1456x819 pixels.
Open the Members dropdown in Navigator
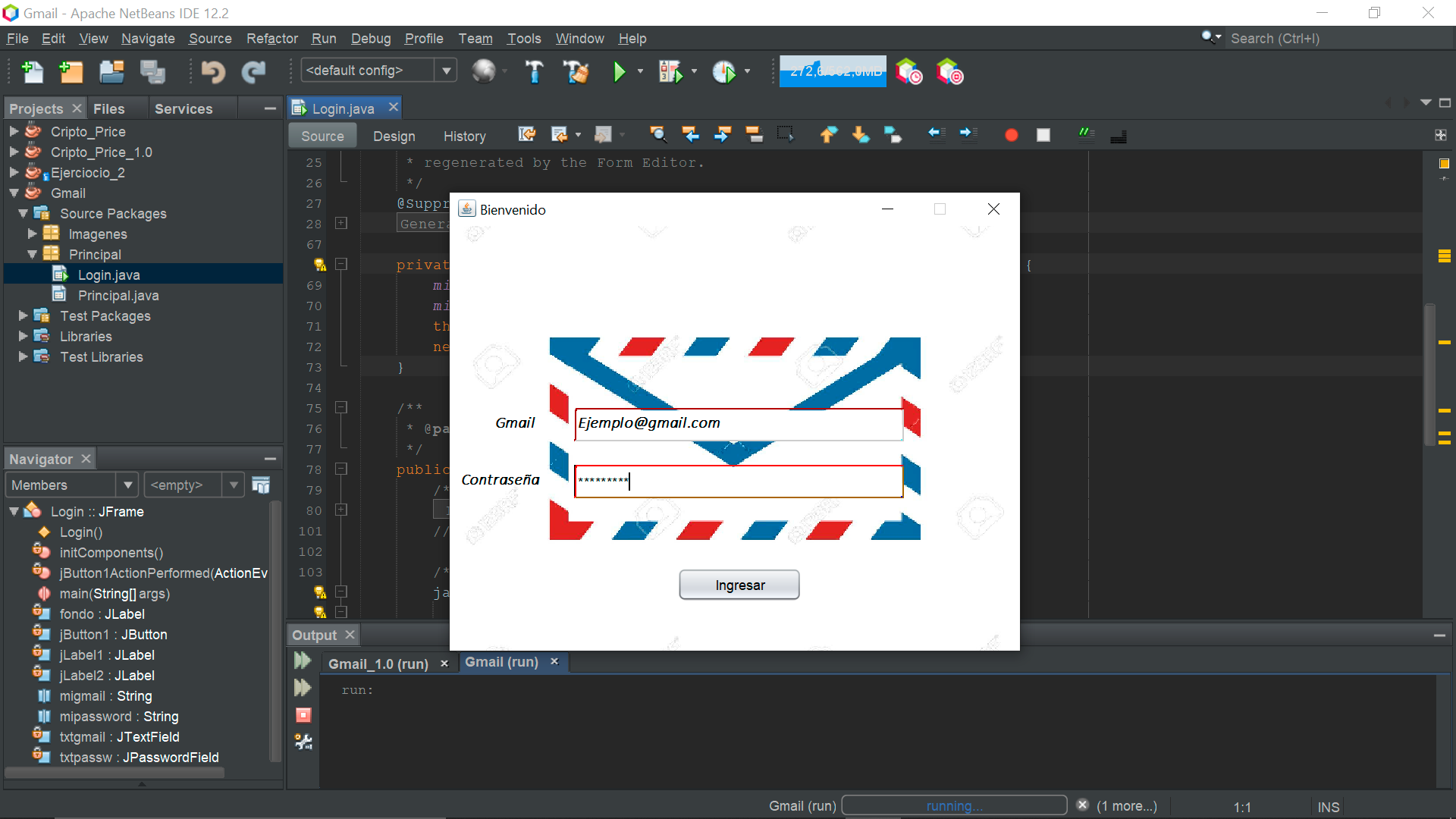127,485
